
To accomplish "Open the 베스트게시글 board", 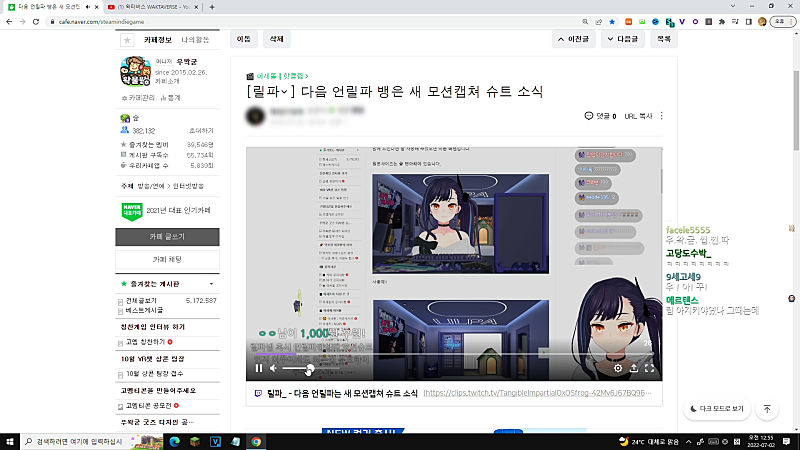I will (144, 310).
